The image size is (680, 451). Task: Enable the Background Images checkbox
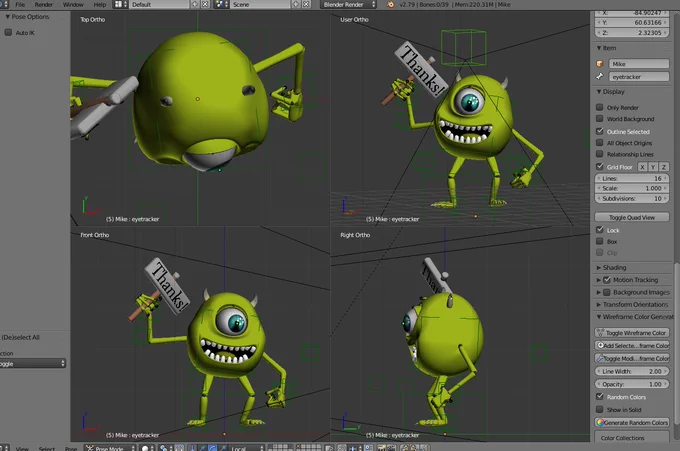[x=607, y=292]
